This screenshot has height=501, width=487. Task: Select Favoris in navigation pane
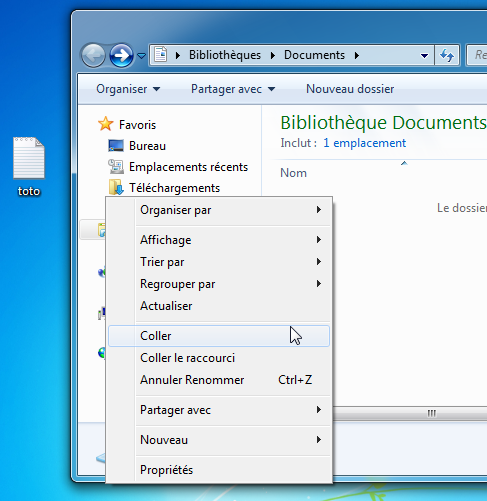(137, 125)
